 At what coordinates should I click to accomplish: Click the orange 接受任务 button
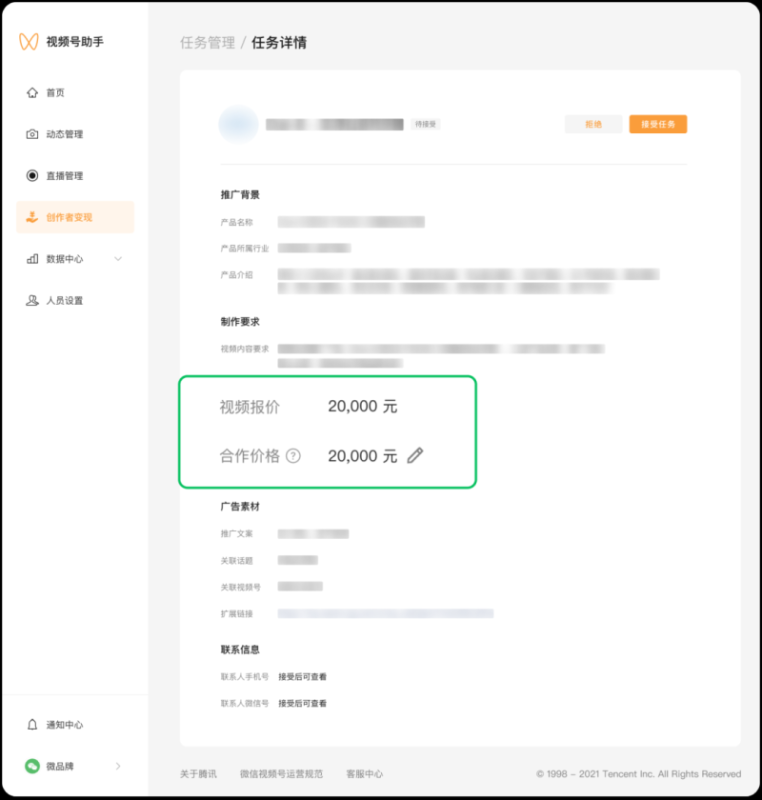click(x=658, y=124)
